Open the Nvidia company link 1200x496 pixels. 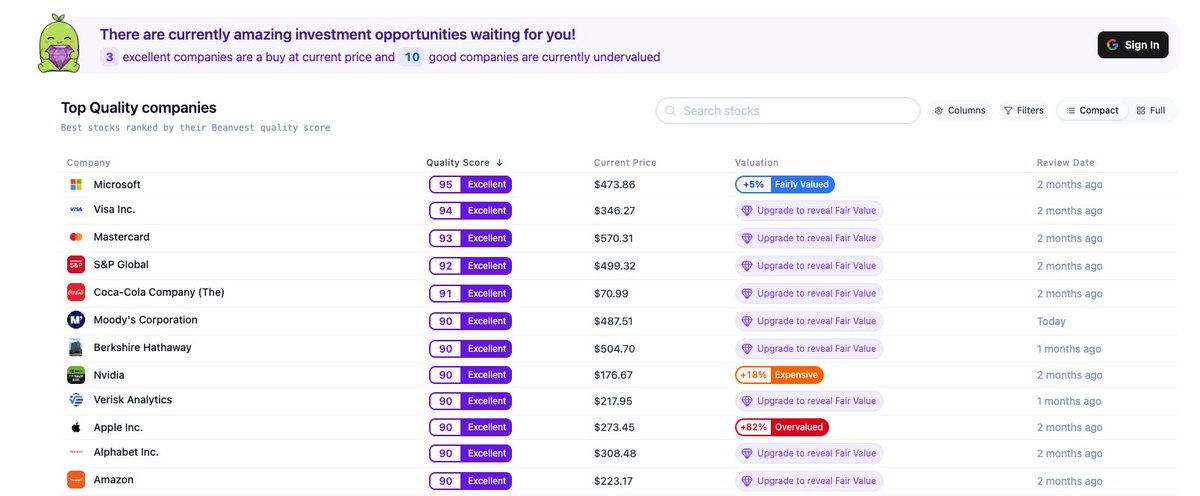[x=110, y=374]
